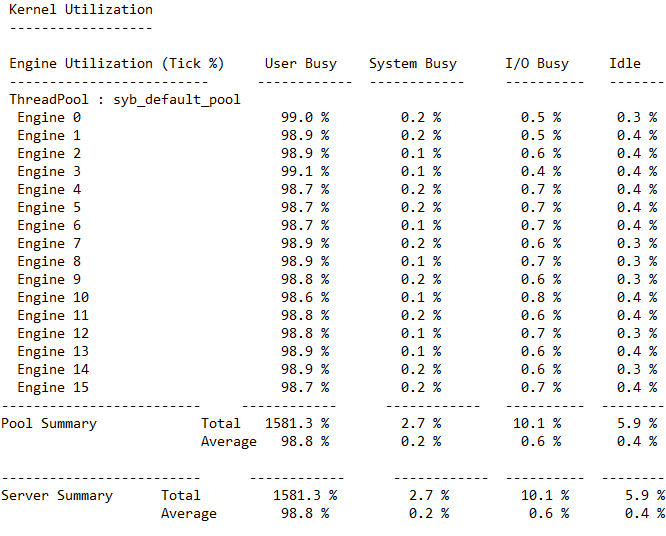This screenshot has width=666, height=536.
Task: Click the 'Engine 13' row label
Action: coord(53,352)
